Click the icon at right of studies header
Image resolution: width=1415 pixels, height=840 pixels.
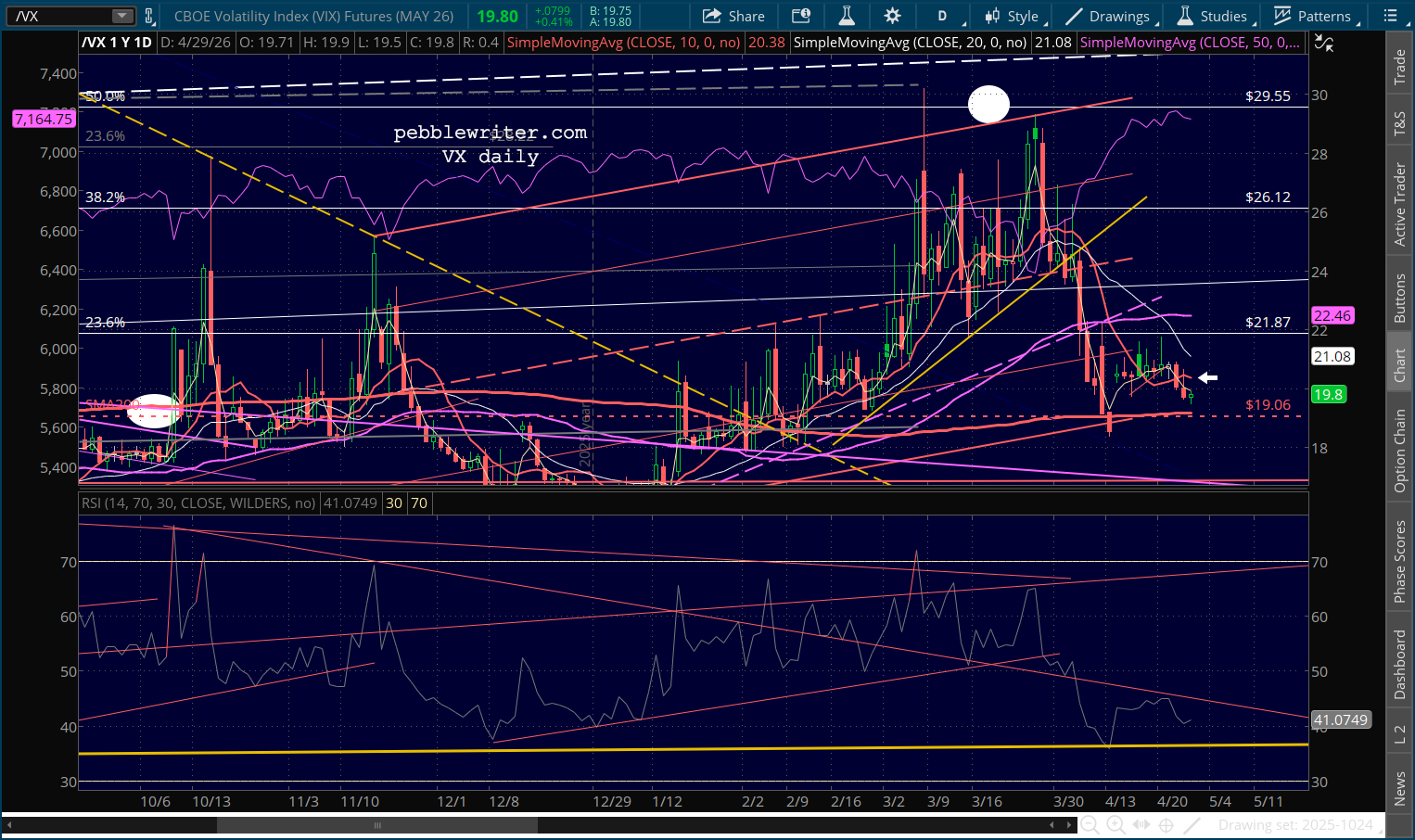coord(1324,43)
